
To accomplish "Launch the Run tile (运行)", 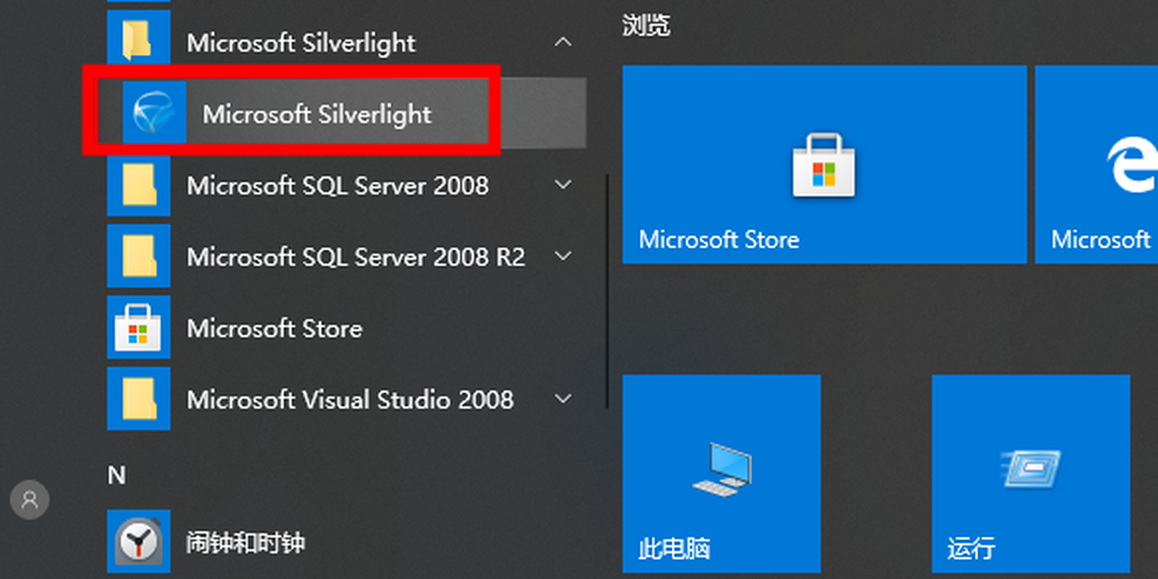I will tap(1030, 474).
